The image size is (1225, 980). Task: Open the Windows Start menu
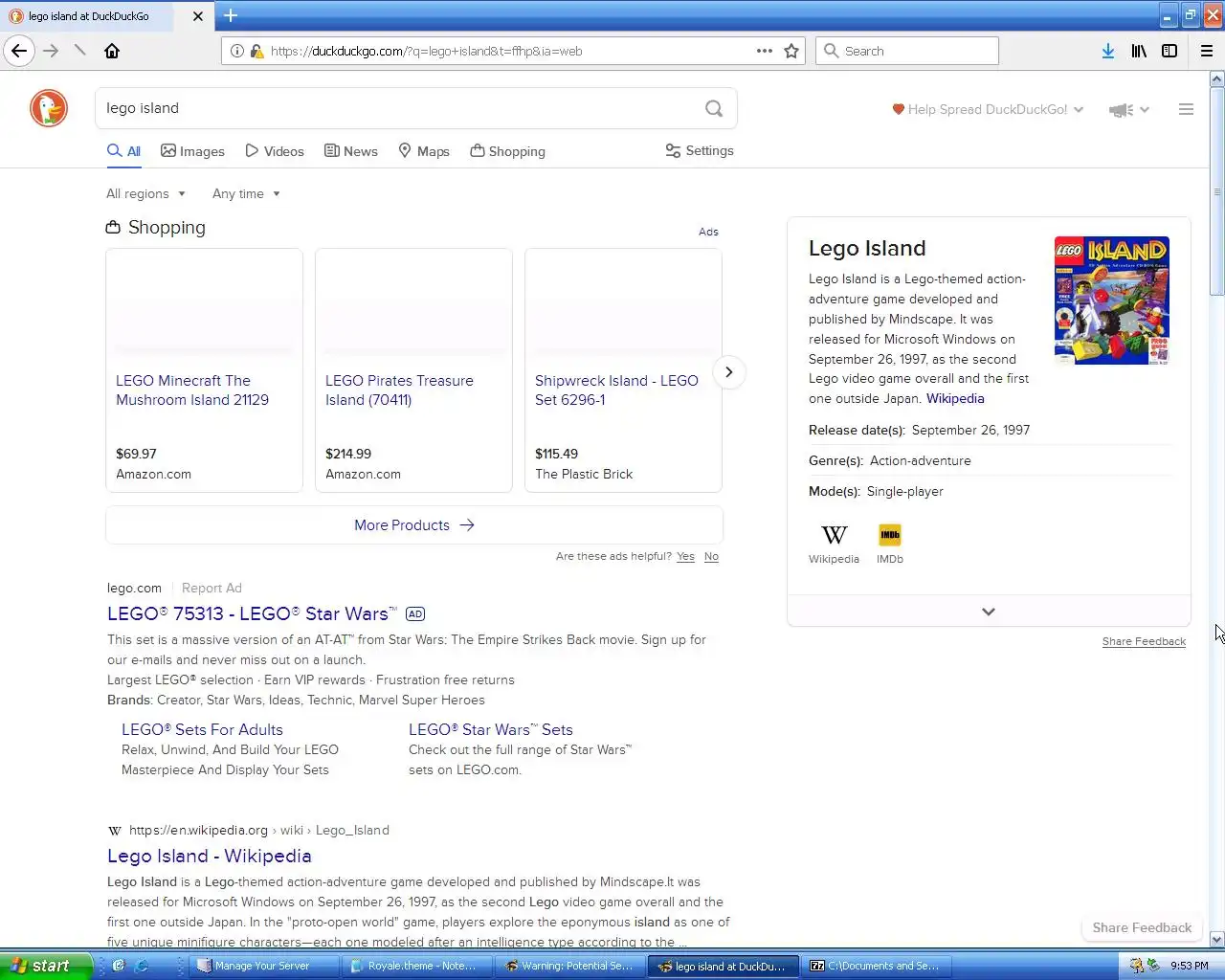46,966
